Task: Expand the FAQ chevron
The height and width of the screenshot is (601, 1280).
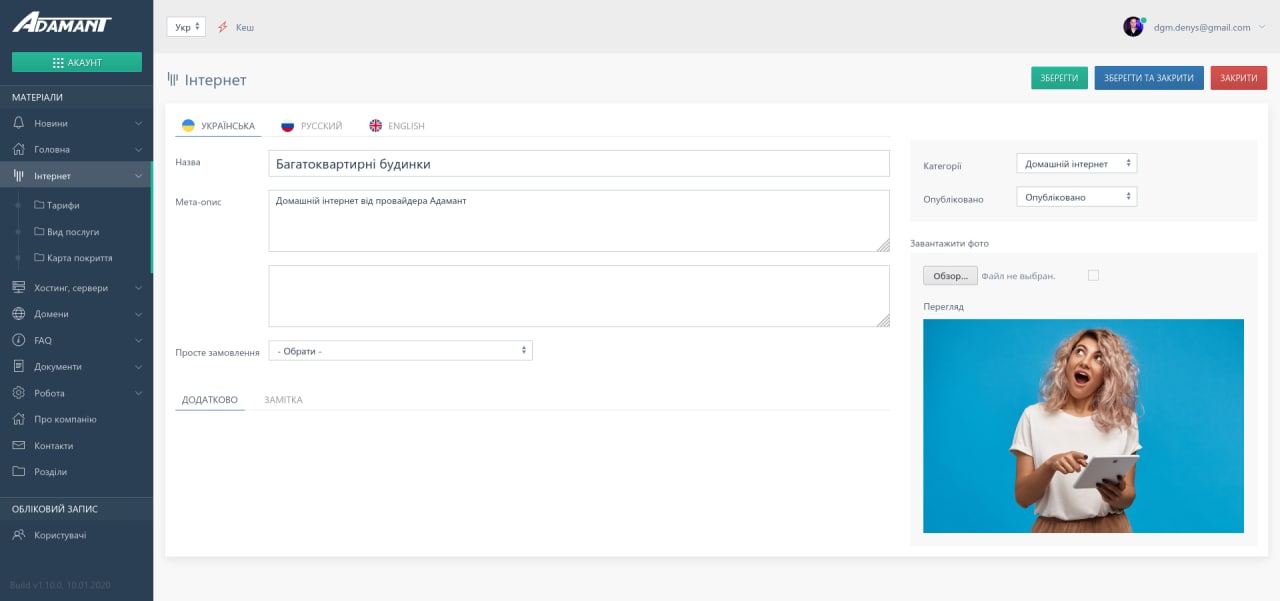Action: [x=139, y=340]
